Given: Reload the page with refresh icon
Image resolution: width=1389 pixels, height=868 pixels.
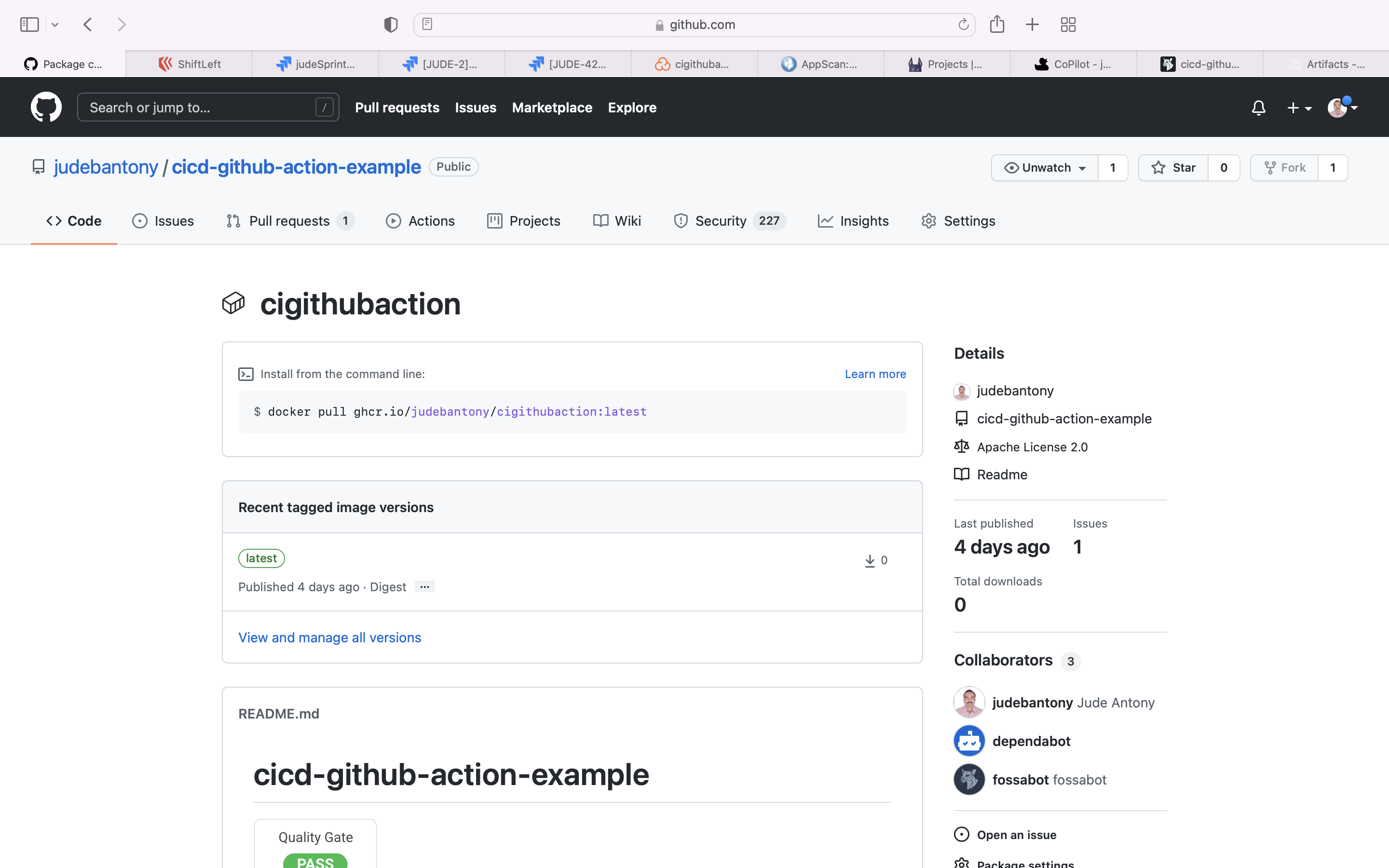Looking at the screenshot, I should 963,24.
